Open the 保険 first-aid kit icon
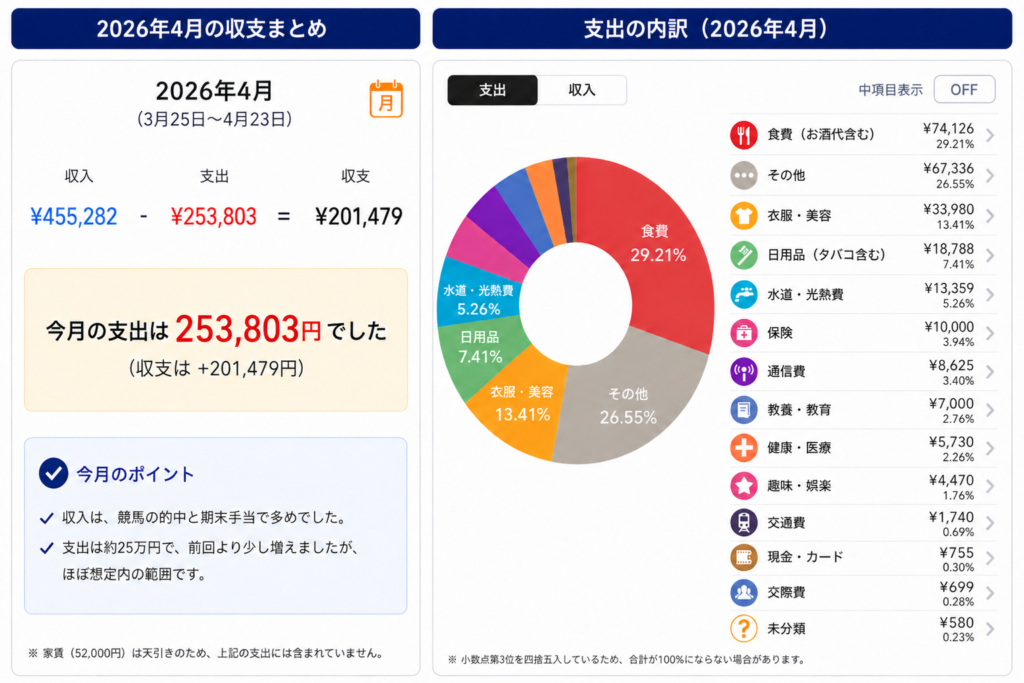Screen dimensions: 1024x683 pos(743,332)
